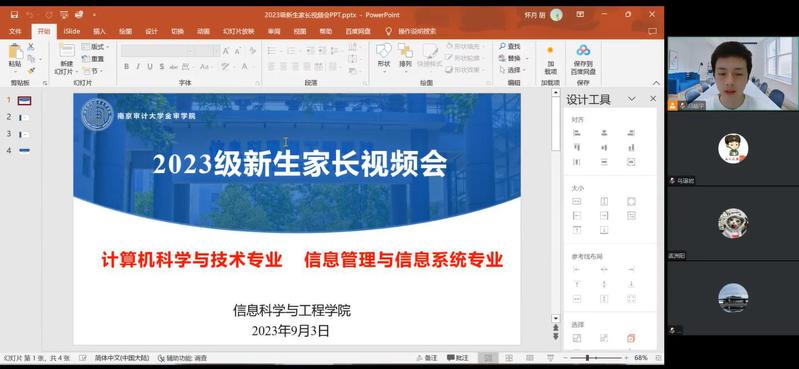Open the Shapes (形状) gallery icon
Image resolution: width=799 pixels, height=369 pixels.
click(384, 50)
